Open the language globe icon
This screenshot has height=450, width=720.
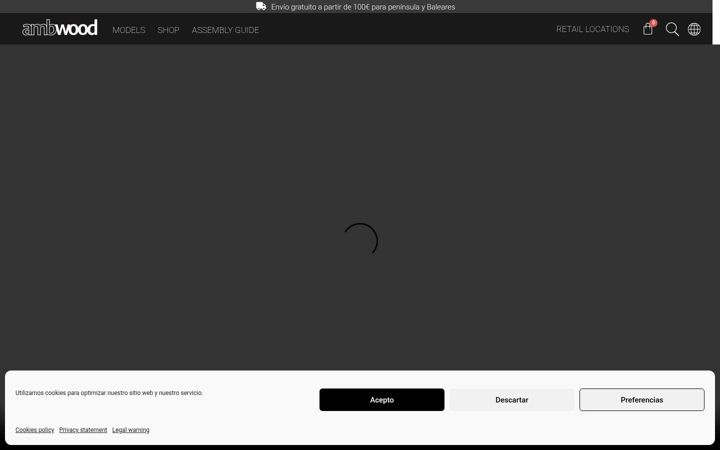tap(694, 29)
